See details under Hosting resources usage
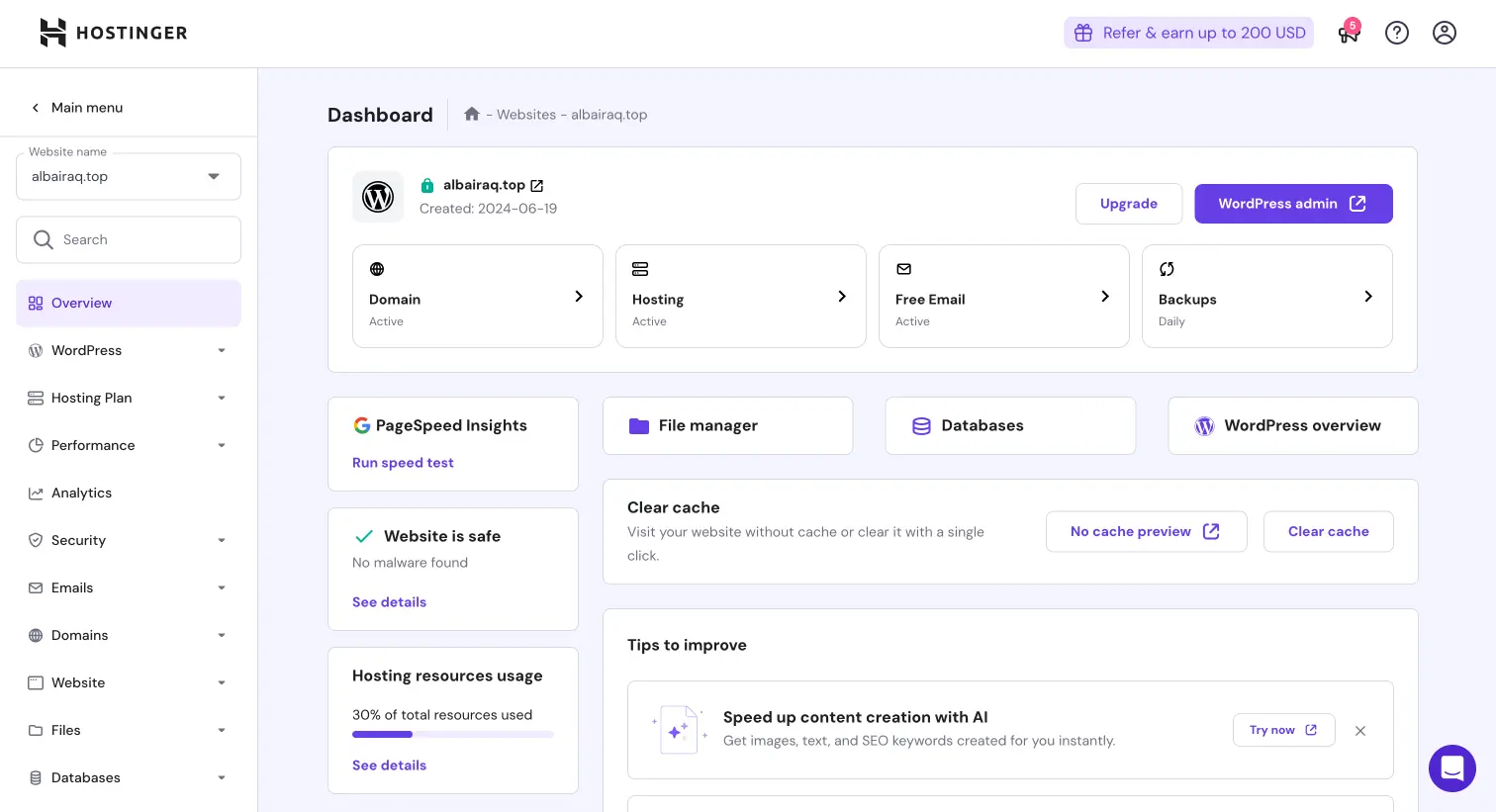 389,765
